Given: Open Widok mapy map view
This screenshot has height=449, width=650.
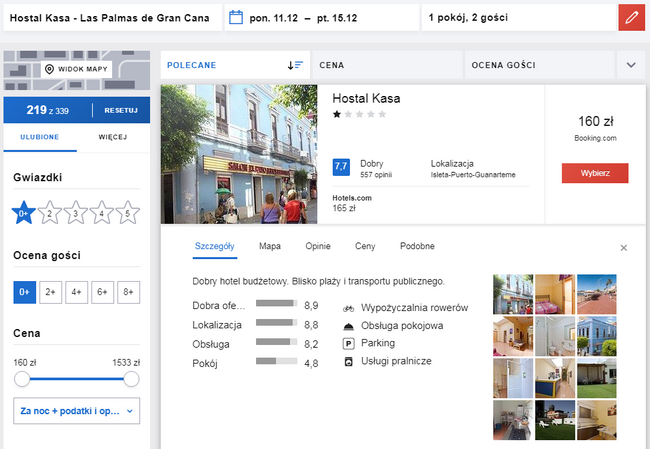Looking at the screenshot, I should click(77, 69).
